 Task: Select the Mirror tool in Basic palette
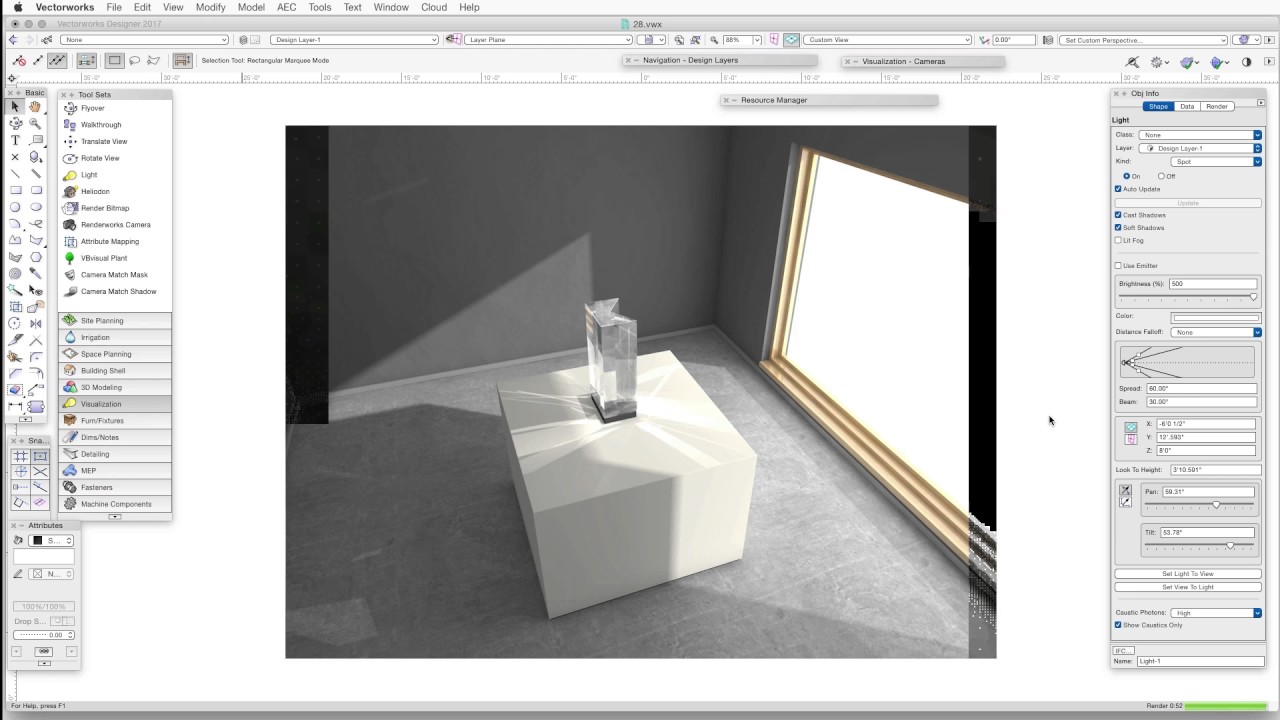click(x=36, y=323)
